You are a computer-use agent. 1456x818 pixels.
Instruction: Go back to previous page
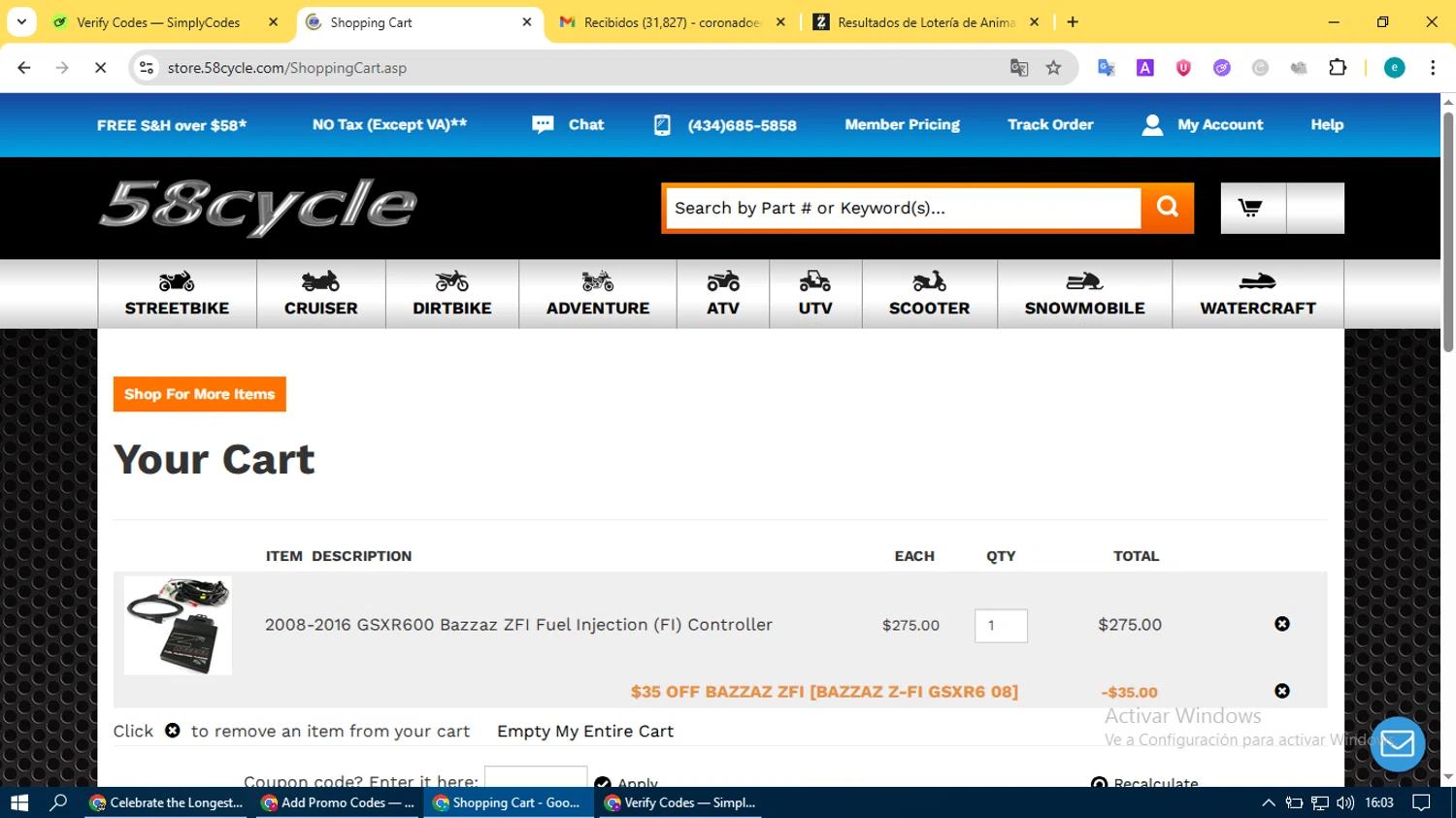pos(24,68)
